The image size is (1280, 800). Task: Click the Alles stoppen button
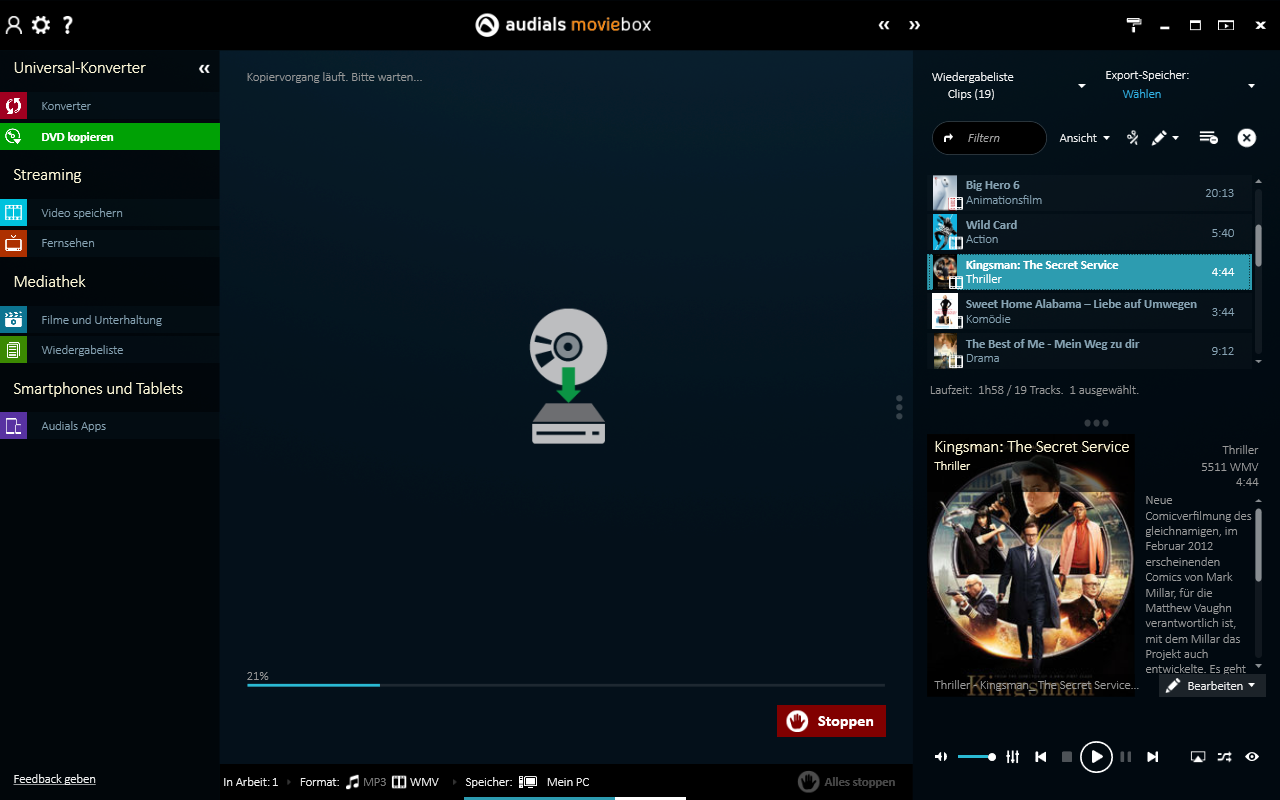(848, 782)
